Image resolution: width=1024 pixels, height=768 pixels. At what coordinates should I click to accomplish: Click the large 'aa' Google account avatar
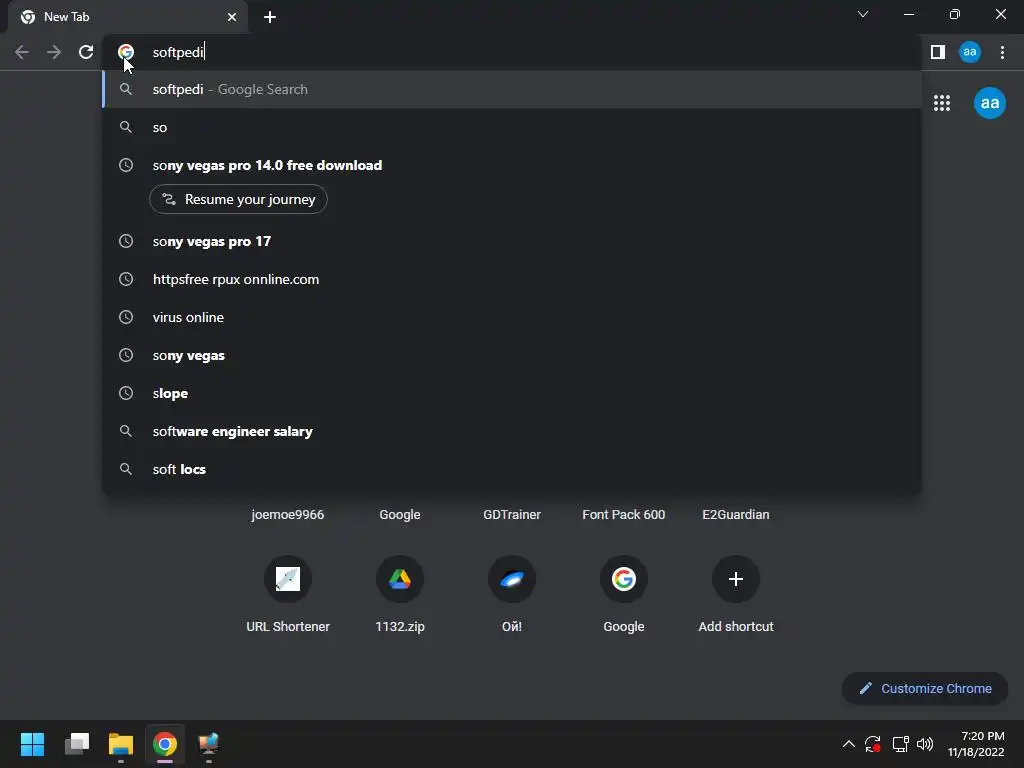tap(990, 103)
